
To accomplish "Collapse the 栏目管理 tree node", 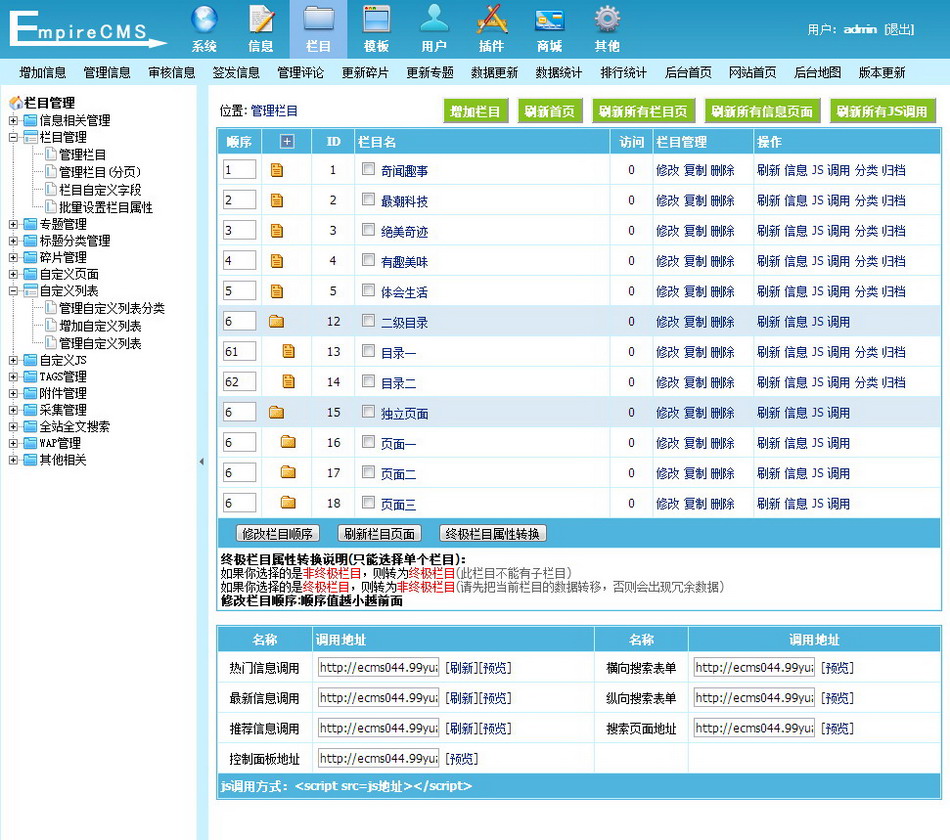I will 13,138.
